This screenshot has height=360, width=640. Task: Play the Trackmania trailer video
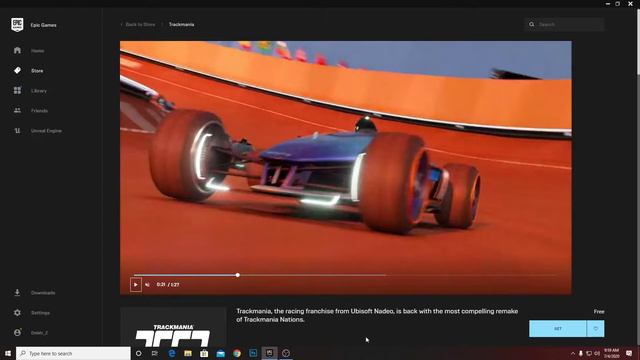pos(136,284)
